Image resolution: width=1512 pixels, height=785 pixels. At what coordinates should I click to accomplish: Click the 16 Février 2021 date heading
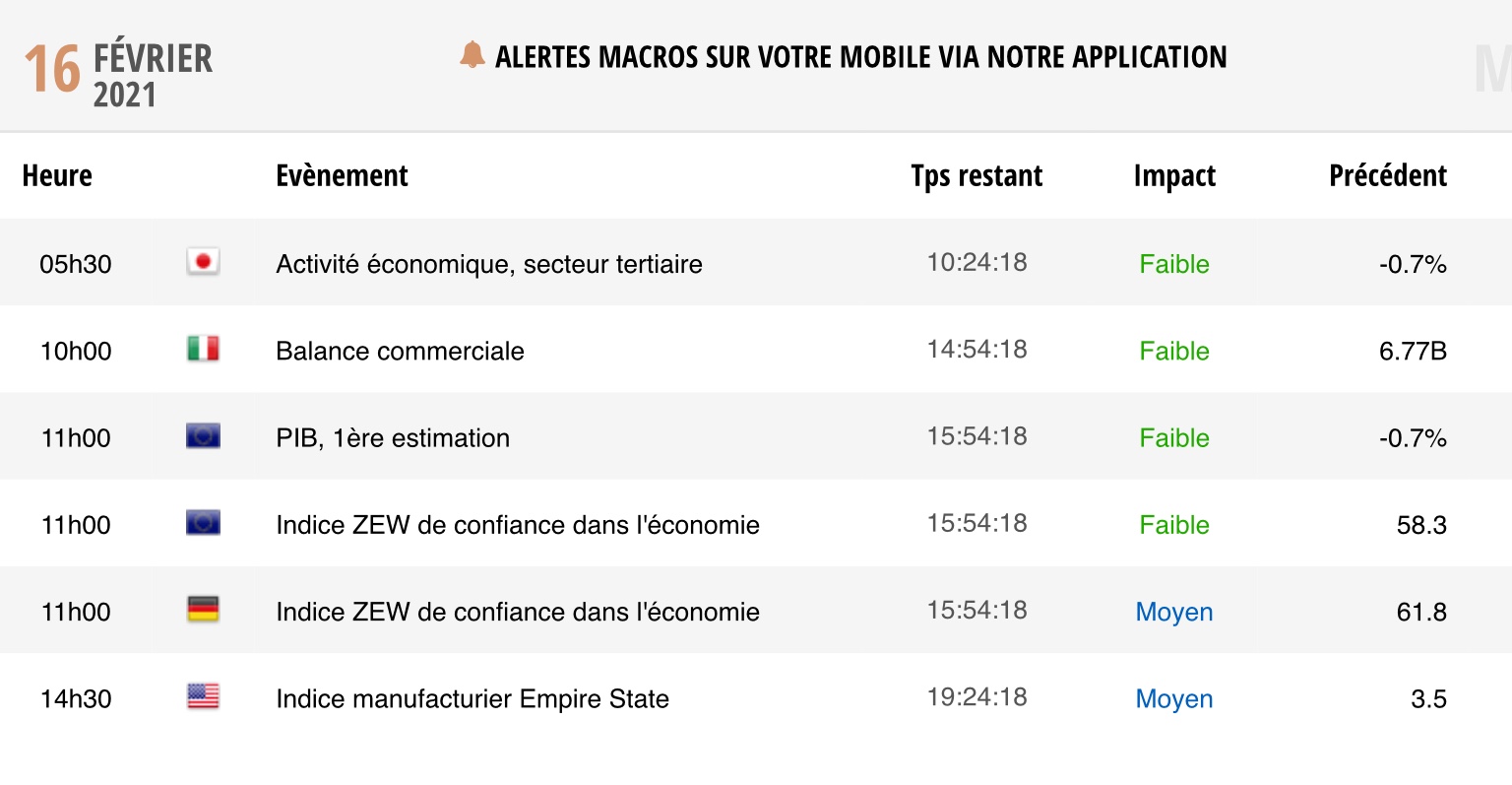pyautogui.click(x=118, y=72)
